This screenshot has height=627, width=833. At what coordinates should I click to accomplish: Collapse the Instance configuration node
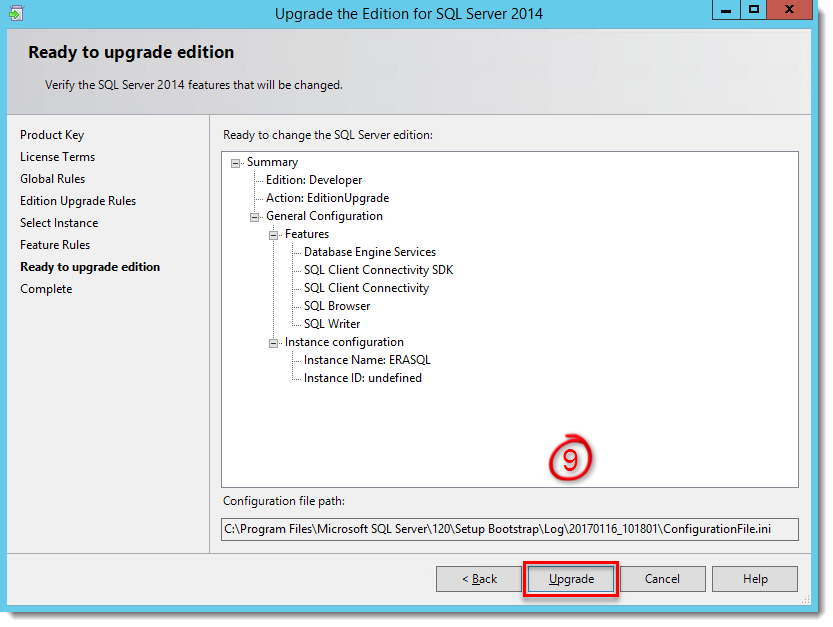(273, 343)
